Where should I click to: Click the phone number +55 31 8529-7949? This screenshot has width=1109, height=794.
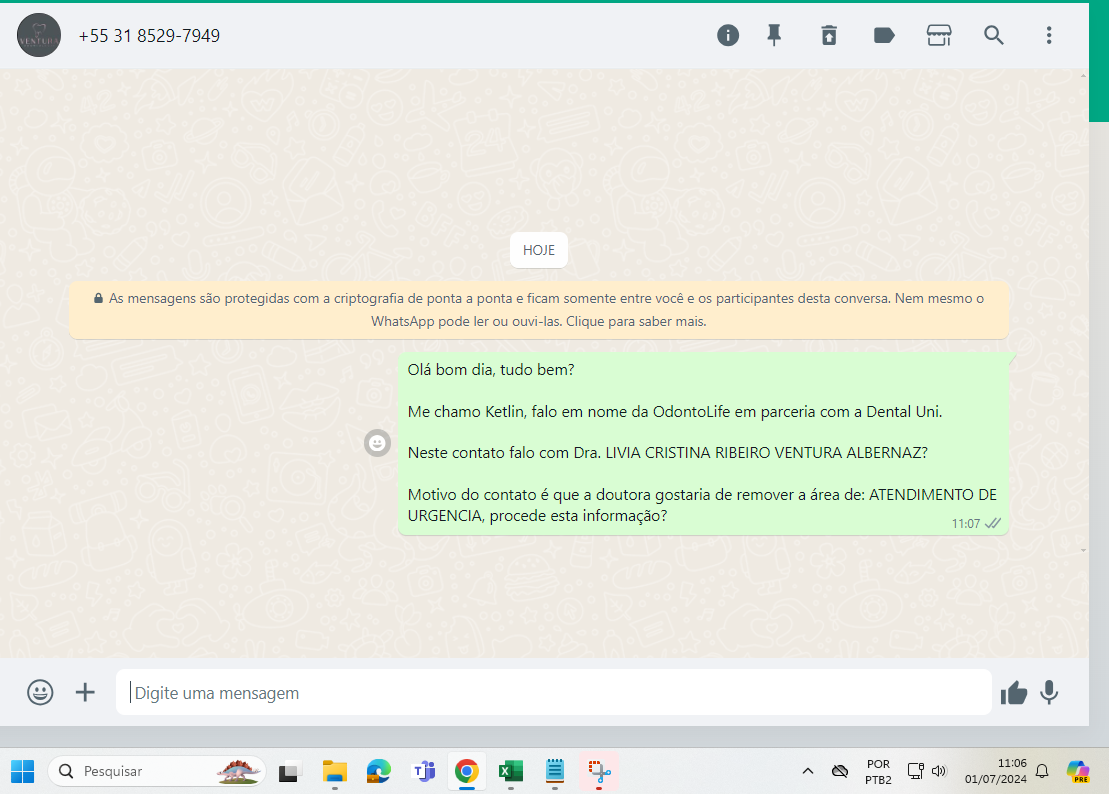click(x=149, y=36)
